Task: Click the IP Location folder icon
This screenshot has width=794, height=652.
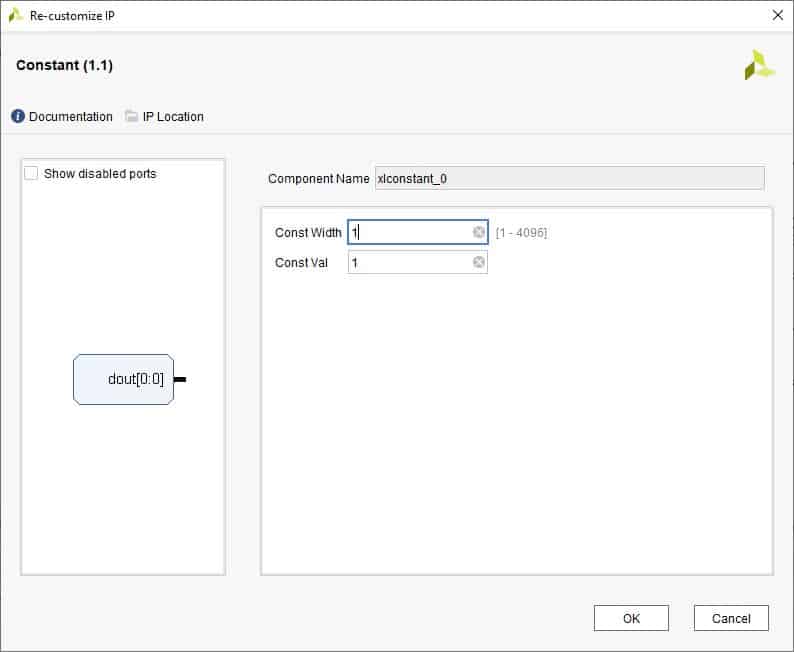Action: coord(132,117)
